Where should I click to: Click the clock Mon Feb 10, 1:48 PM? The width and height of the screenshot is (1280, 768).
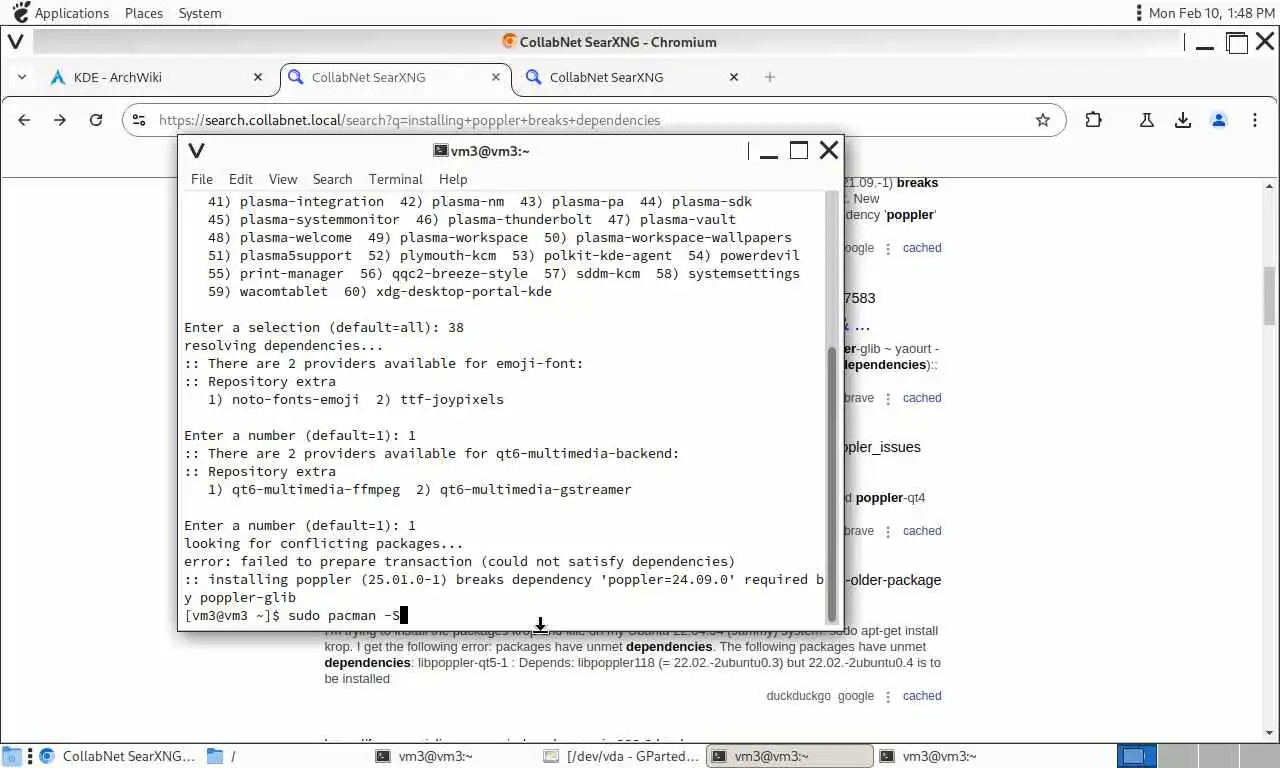[x=1212, y=13]
